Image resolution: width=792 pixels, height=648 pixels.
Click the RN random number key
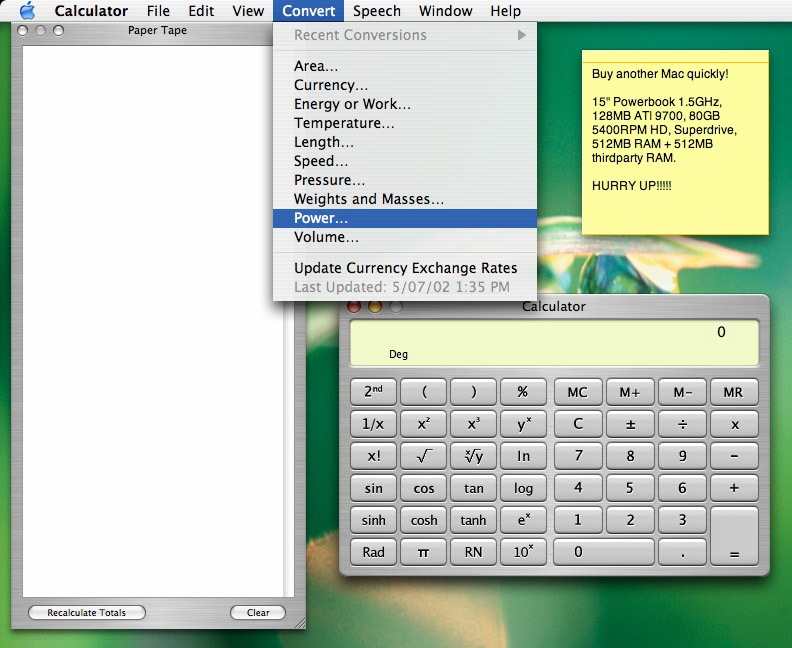[x=473, y=552]
